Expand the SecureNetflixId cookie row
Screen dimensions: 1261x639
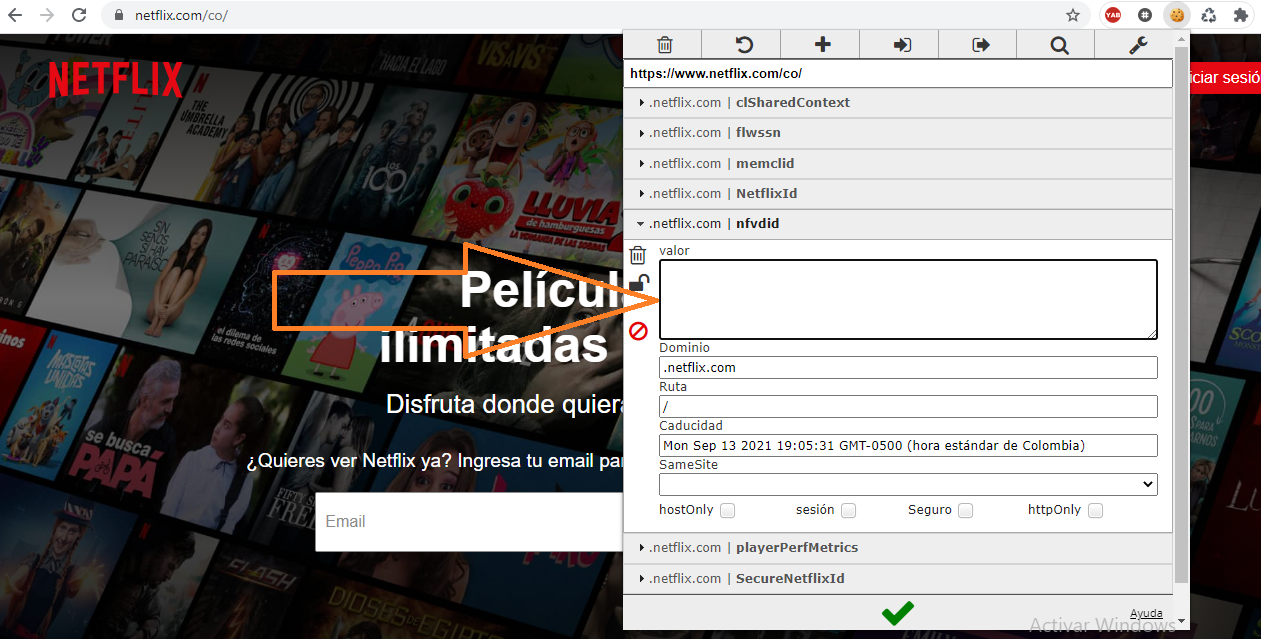(x=898, y=579)
